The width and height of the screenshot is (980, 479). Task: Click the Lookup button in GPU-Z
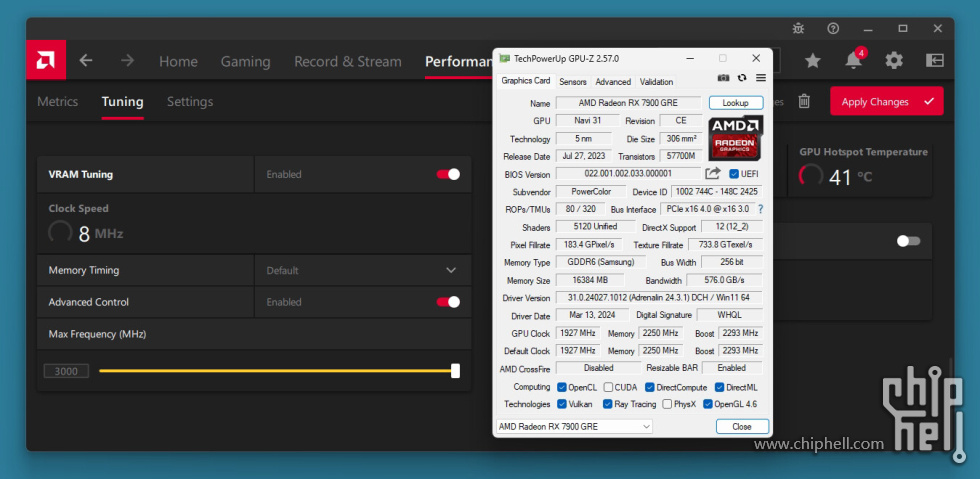736,103
